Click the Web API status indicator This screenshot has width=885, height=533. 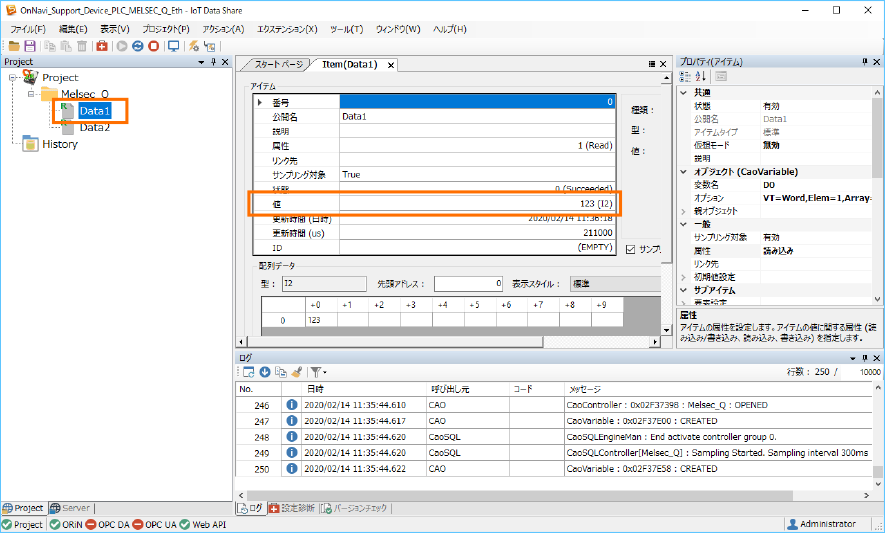coord(203,525)
